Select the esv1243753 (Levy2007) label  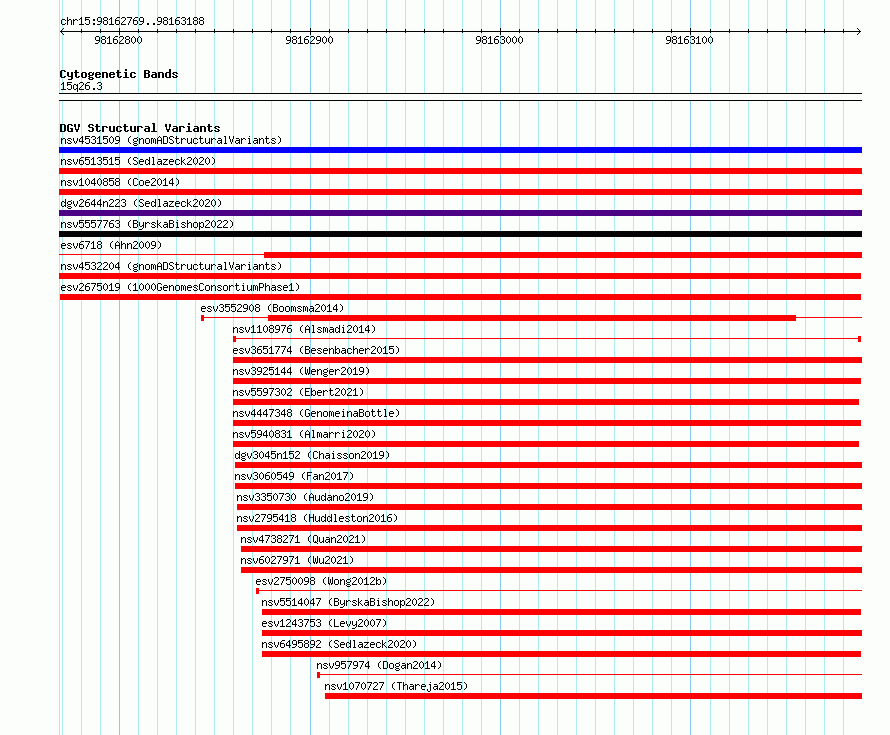pyautogui.click(x=324, y=623)
